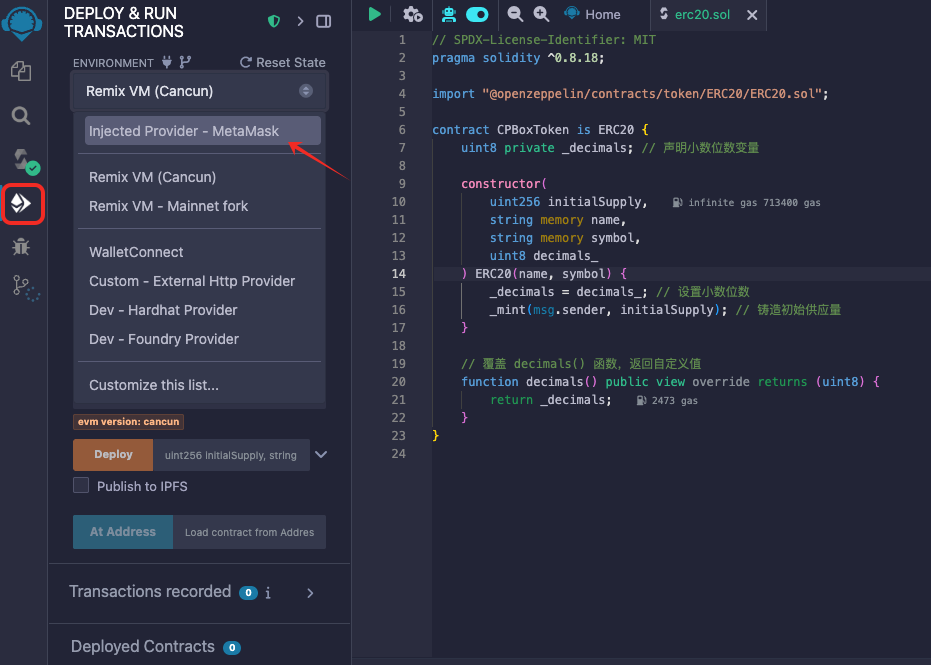Click the ENVIRONMENT label
The height and width of the screenshot is (665, 931).
coord(113,63)
